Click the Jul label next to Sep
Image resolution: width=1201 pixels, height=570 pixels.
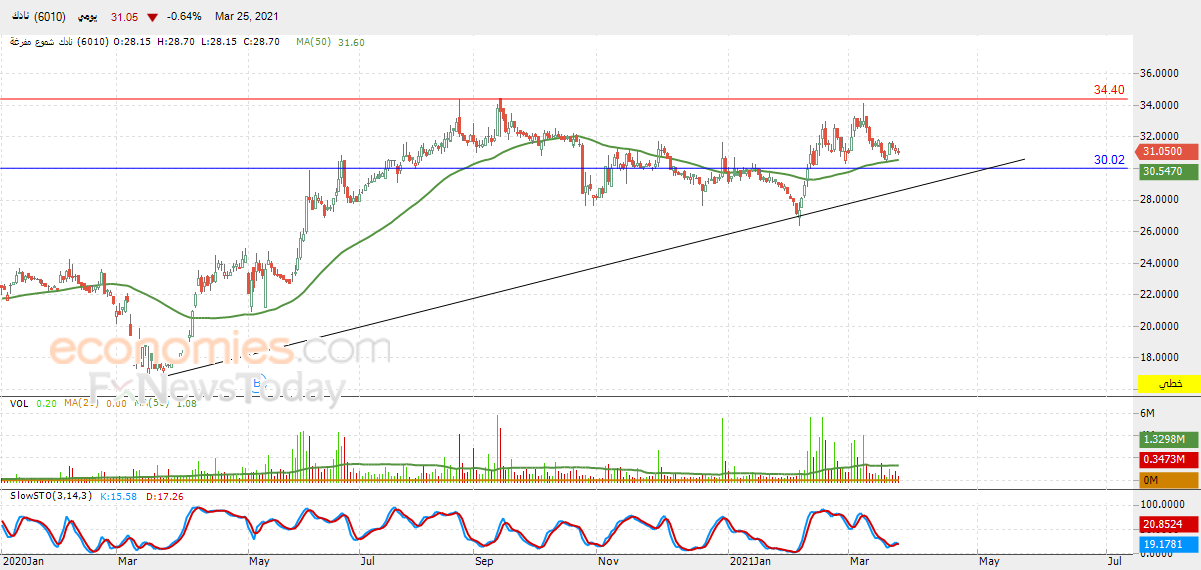[368, 561]
